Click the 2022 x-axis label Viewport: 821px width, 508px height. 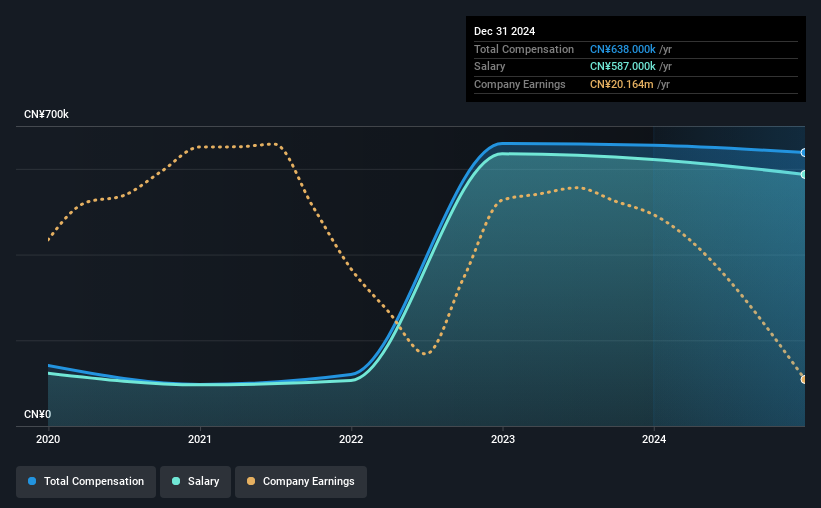[351, 439]
